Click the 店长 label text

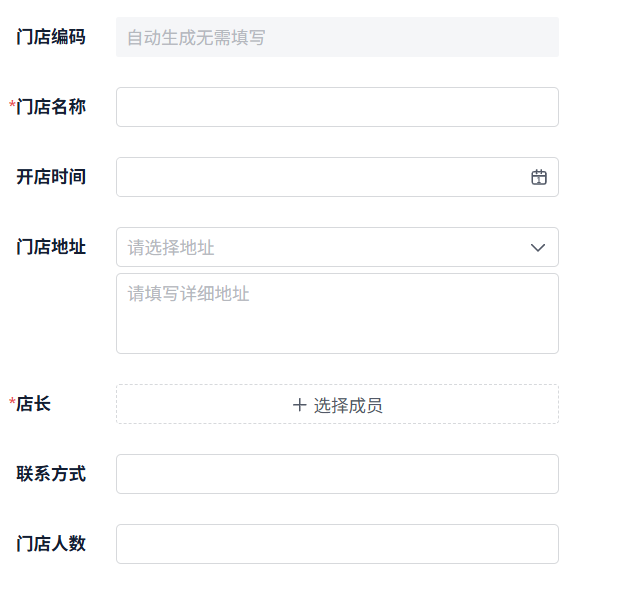[34, 404]
